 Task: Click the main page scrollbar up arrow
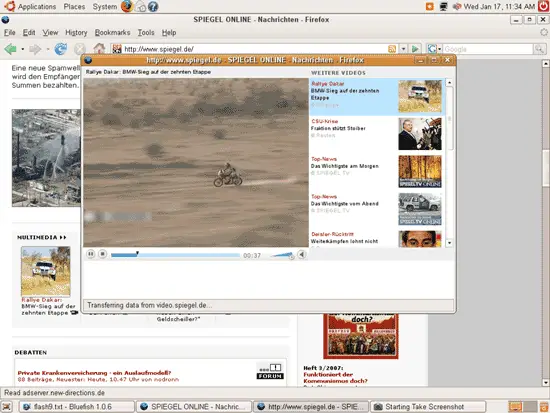(x=545, y=64)
